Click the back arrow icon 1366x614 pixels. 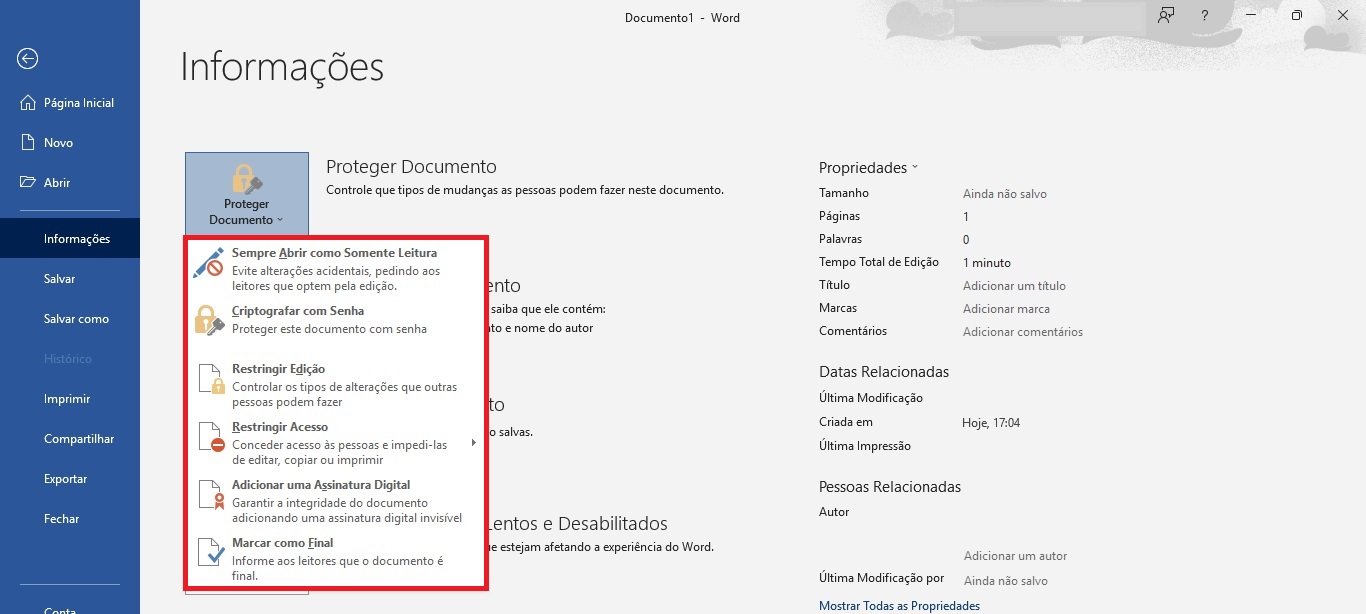(x=27, y=59)
